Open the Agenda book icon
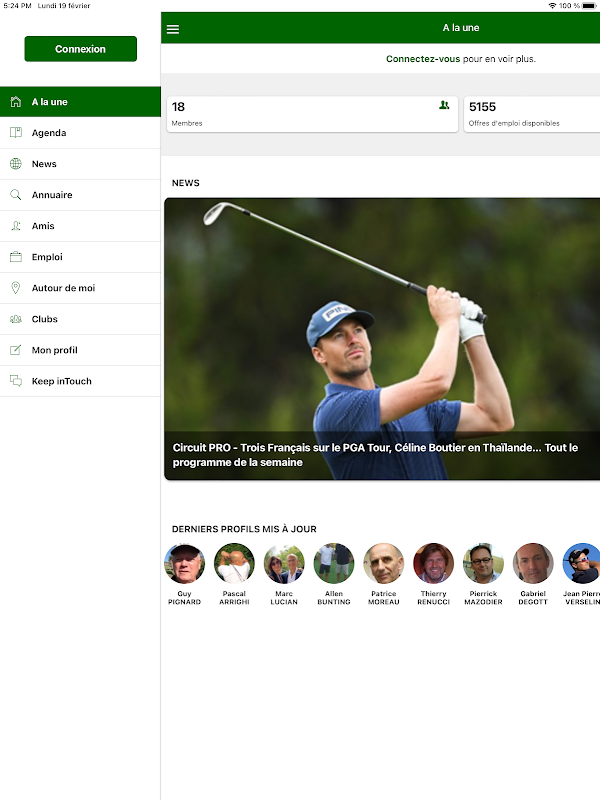 click(16, 133)
